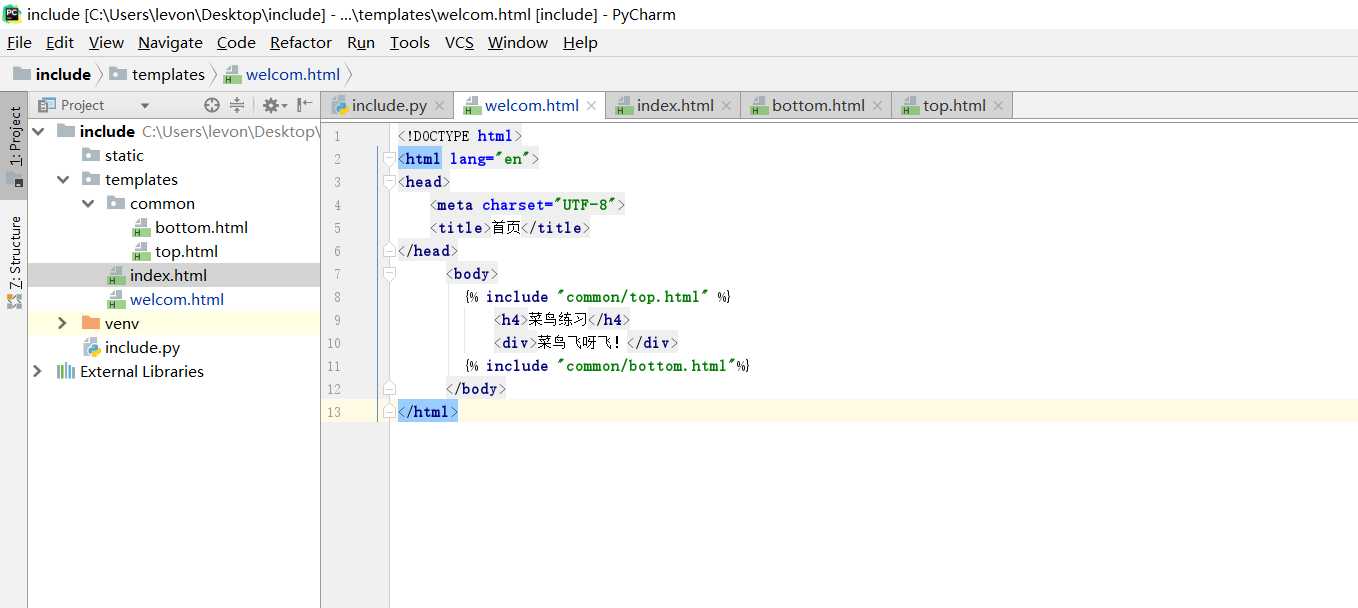Click the closing html tag on line 13
Screen dimensions: 1358x608
428,411
